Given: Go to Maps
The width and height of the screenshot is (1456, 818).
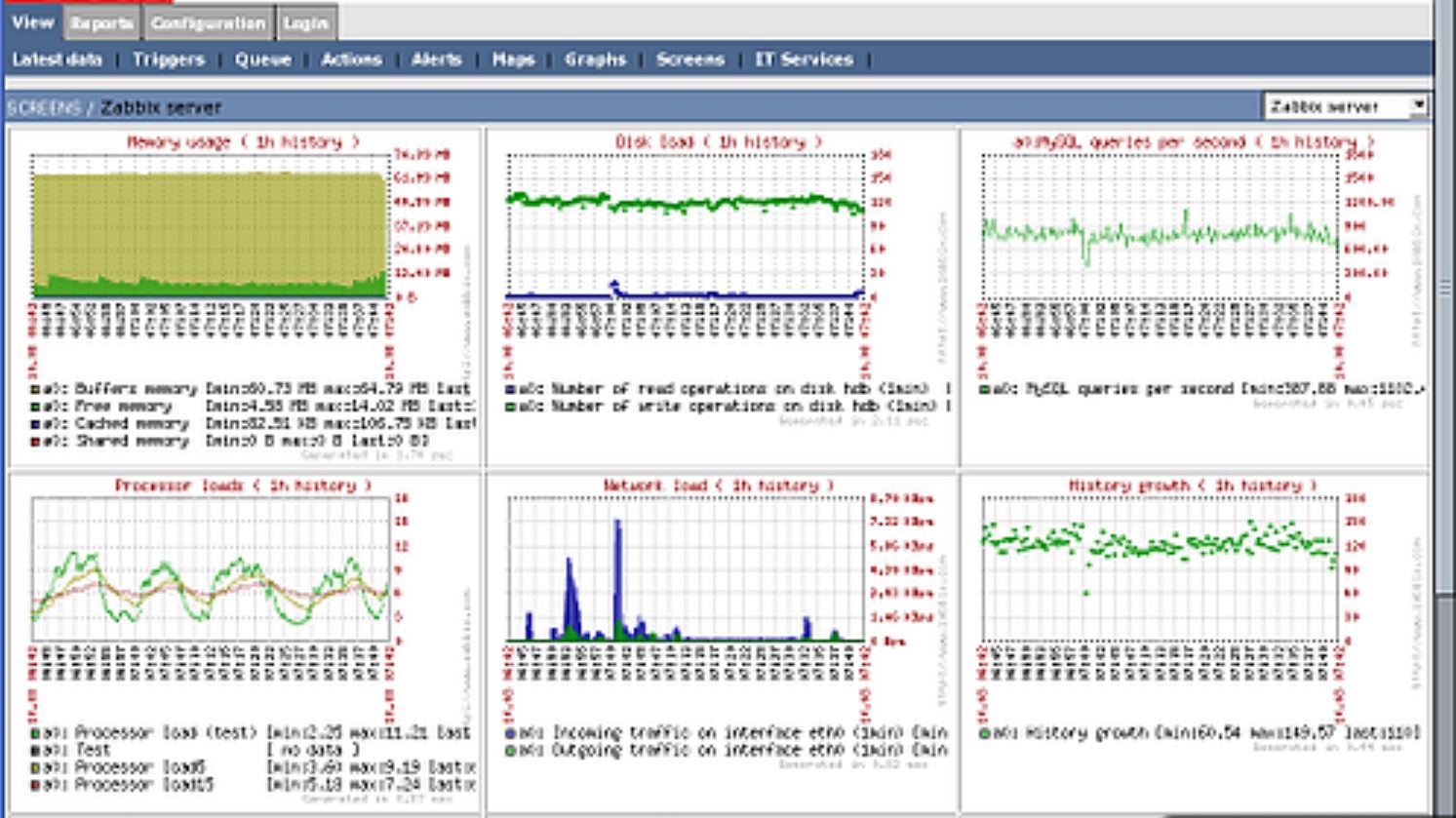Looking at the screenshot, I should tap(513, 59).
